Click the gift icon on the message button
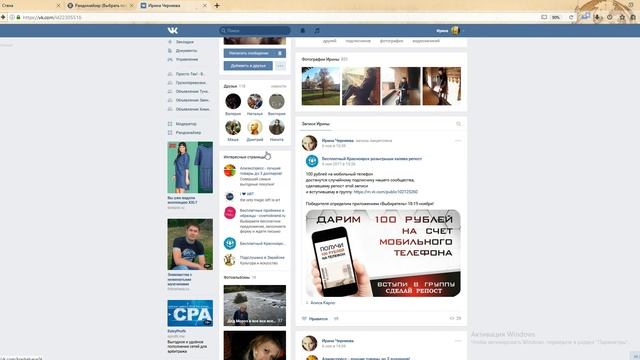640x360 pixels. click(280, 53)
